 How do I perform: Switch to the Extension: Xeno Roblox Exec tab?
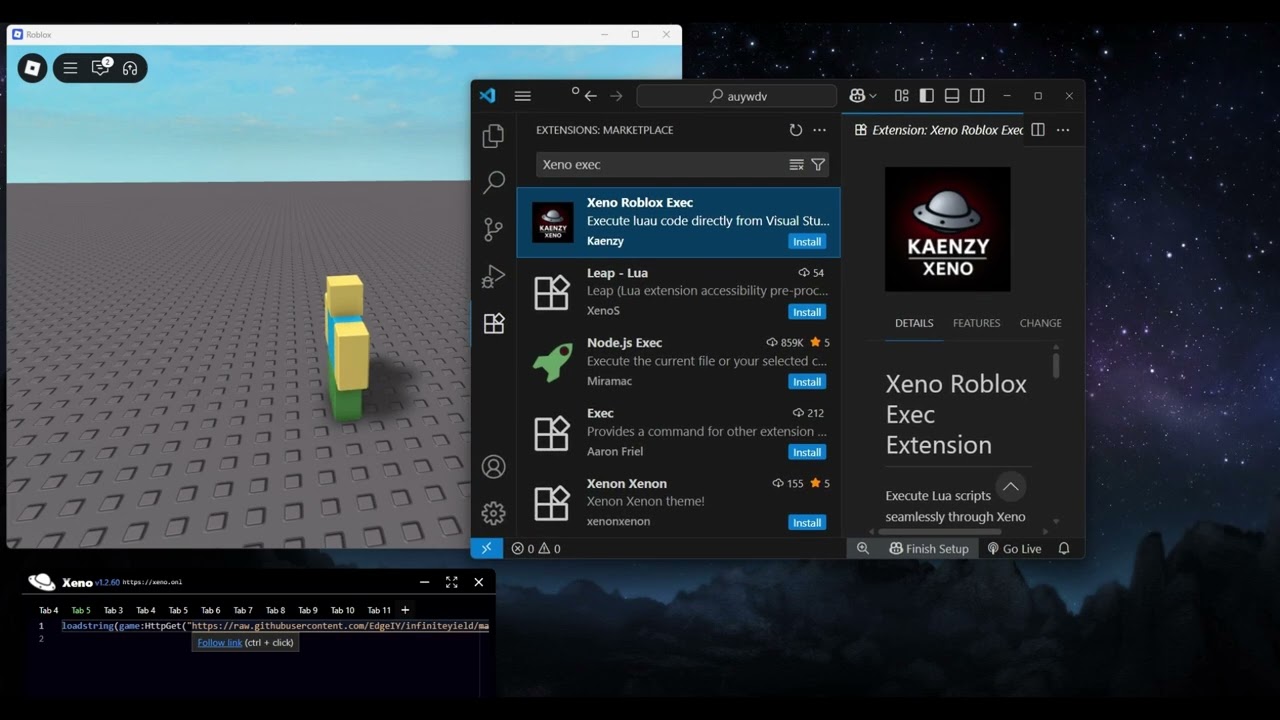[938, 130]
